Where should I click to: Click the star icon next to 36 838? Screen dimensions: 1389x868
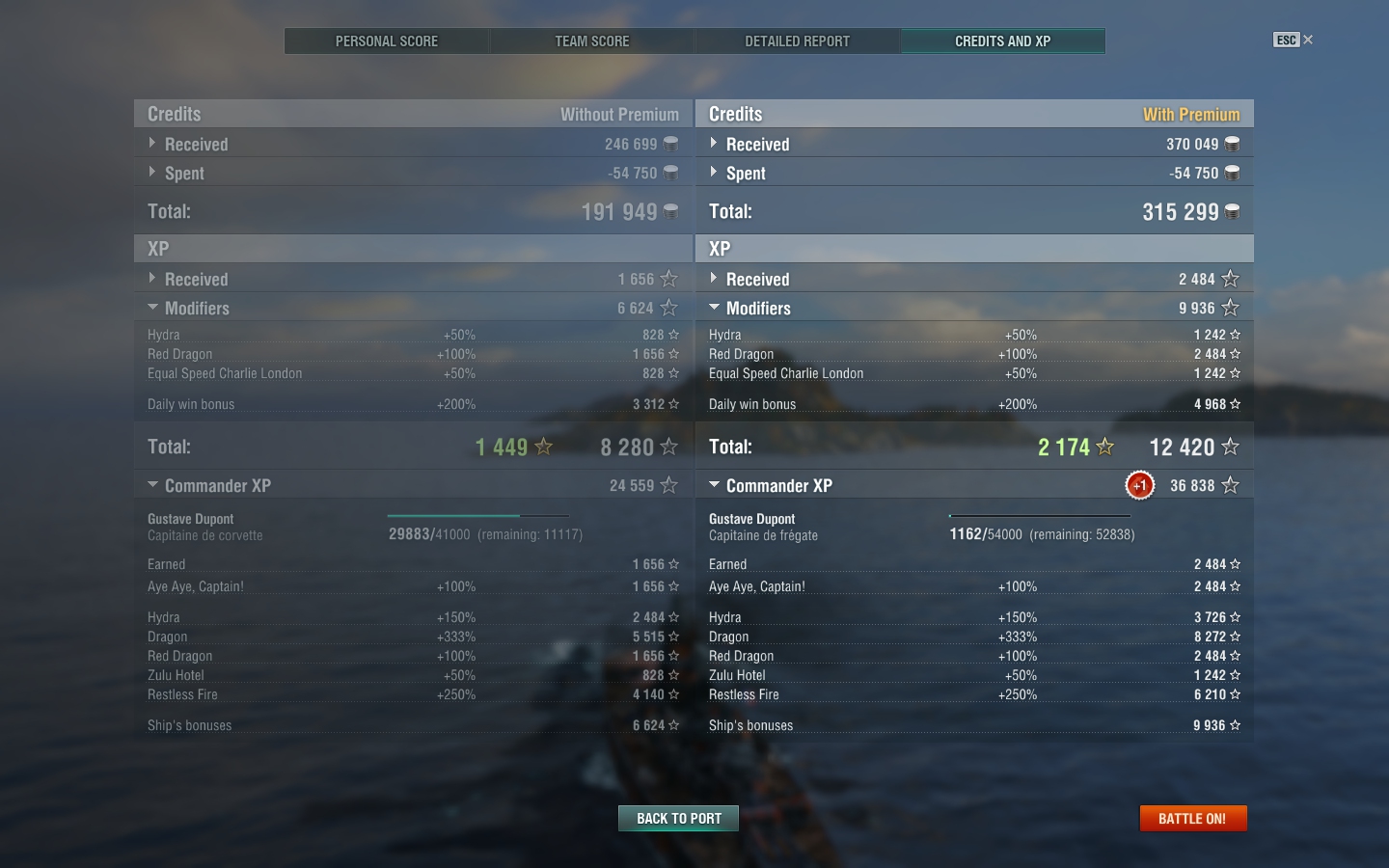(x=1230, y=485)
